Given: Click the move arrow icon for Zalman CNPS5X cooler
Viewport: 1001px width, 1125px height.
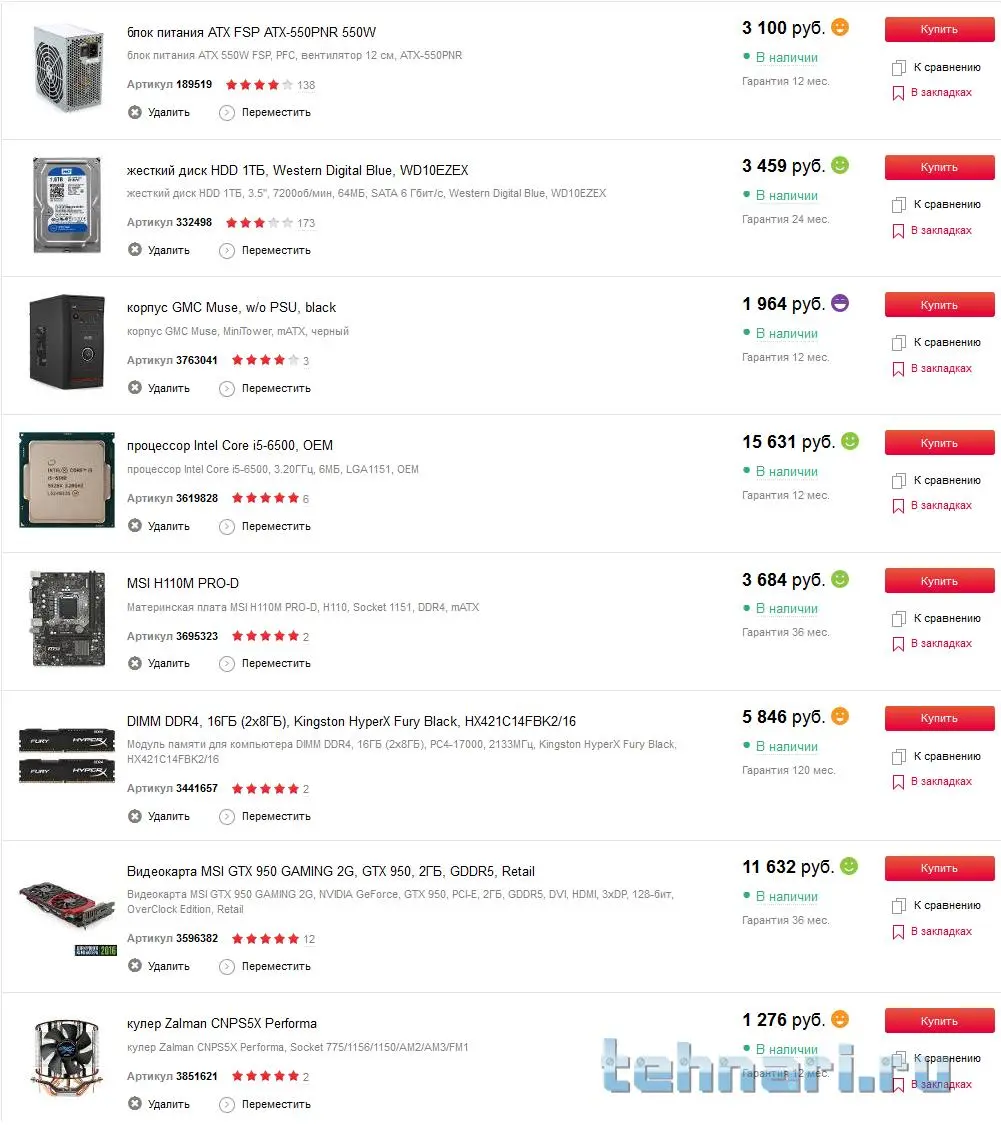Looking at the screenshot, I should (227, 1104).
